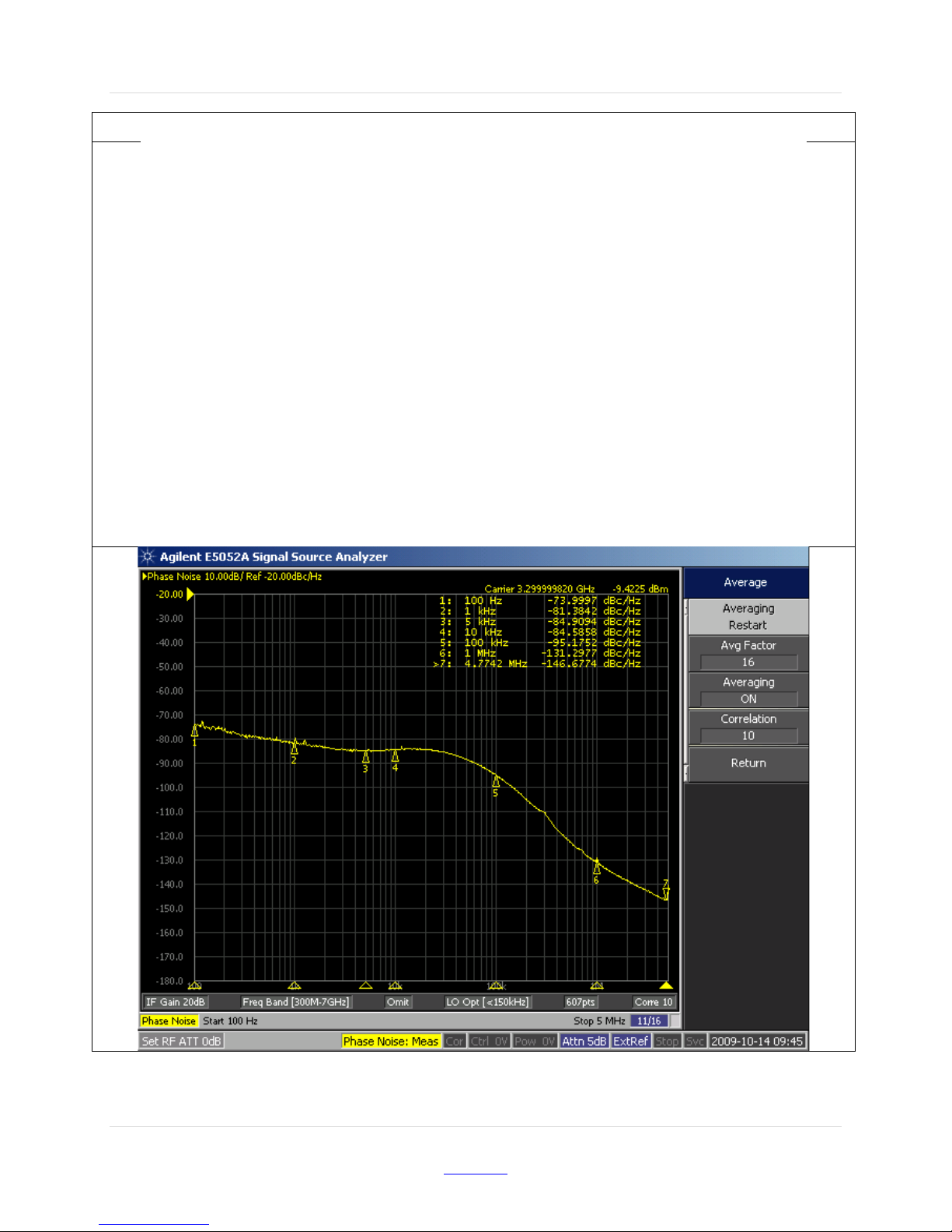The image size is (952, 1232).
Task: Click marker readout row 1: 100 Hz
Action: [540, 600]
